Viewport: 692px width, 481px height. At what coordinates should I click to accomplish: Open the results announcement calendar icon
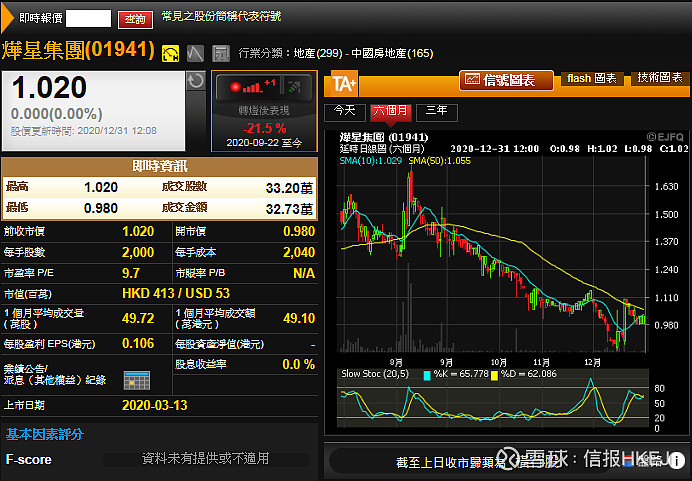click(137, 380)
